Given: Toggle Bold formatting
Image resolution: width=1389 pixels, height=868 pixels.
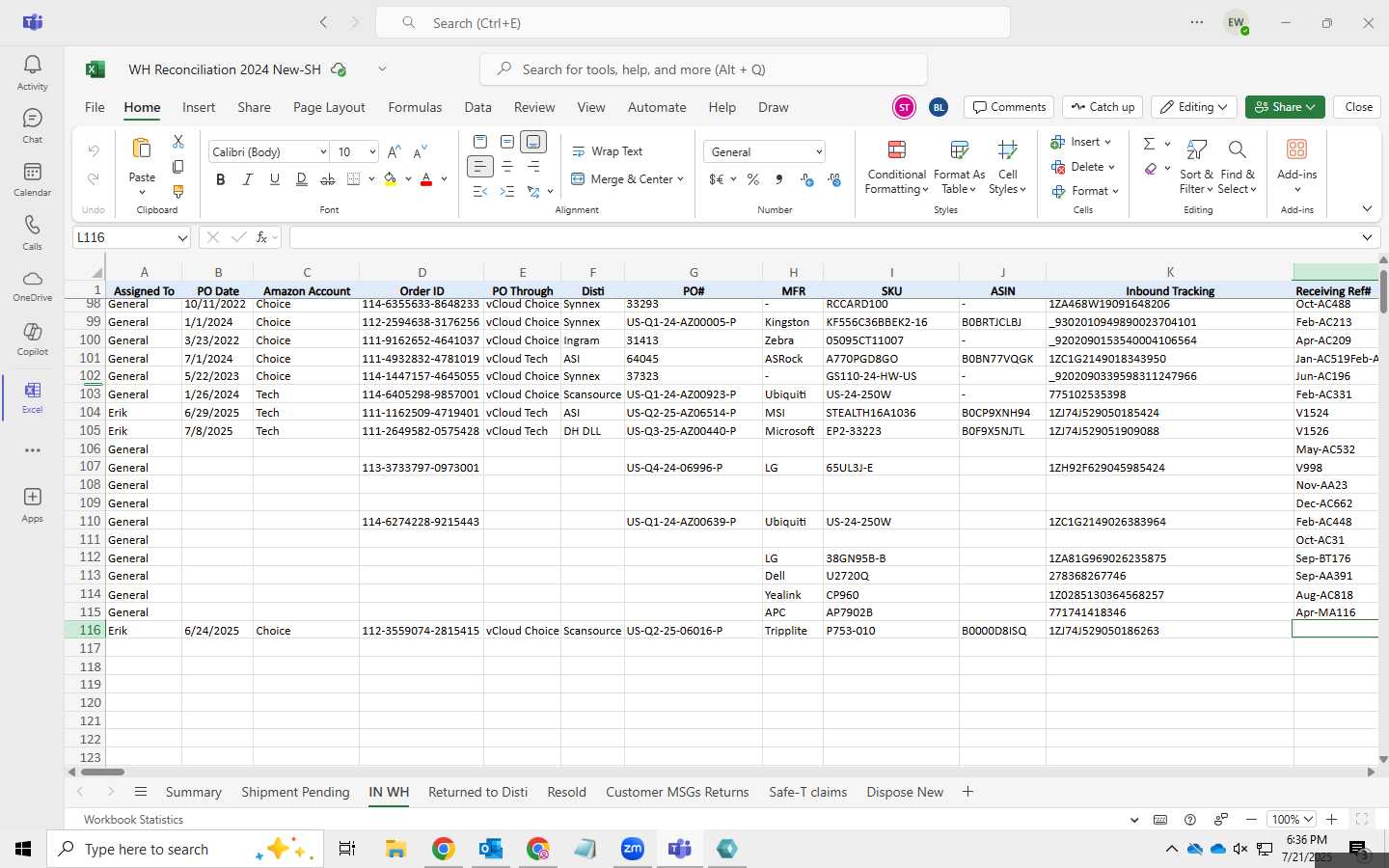Looking at the screenshot, I should coord(221,179).
